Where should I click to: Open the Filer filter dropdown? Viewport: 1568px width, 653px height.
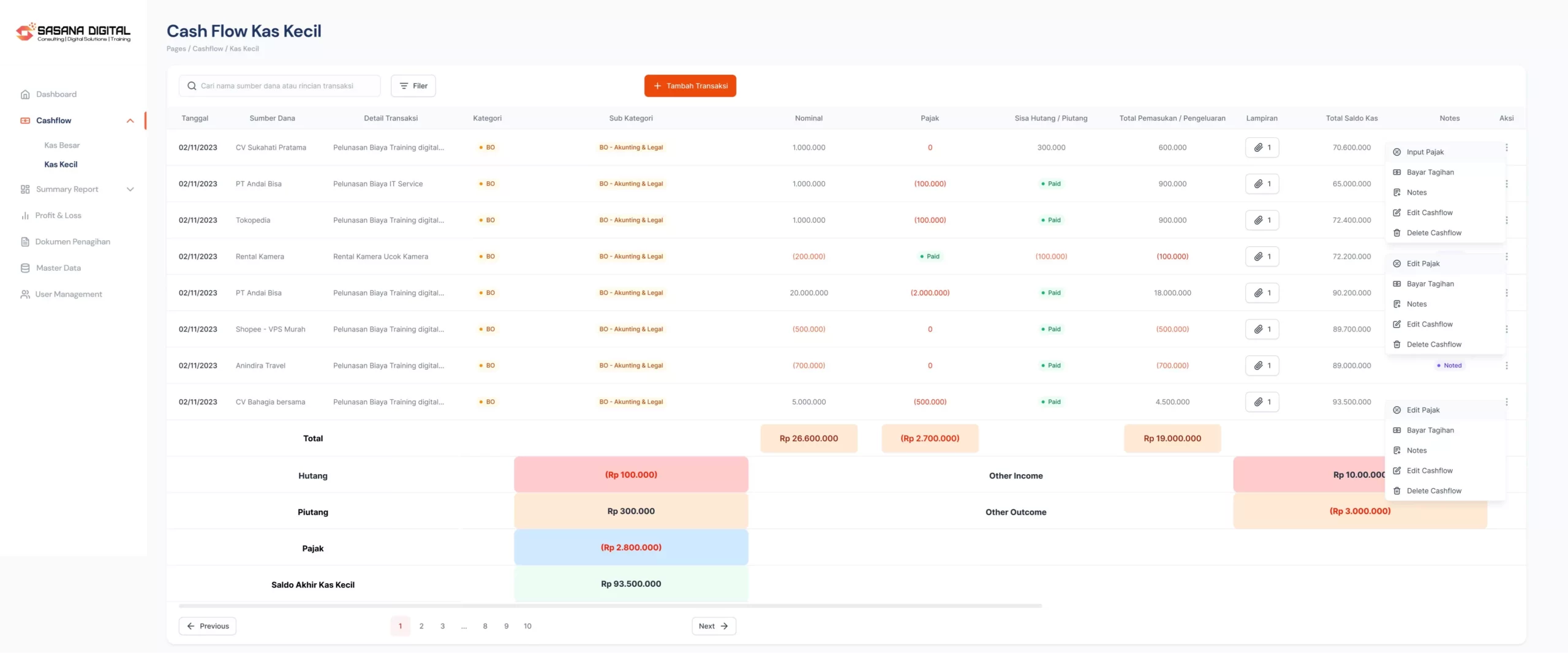[x=413, y=86]
